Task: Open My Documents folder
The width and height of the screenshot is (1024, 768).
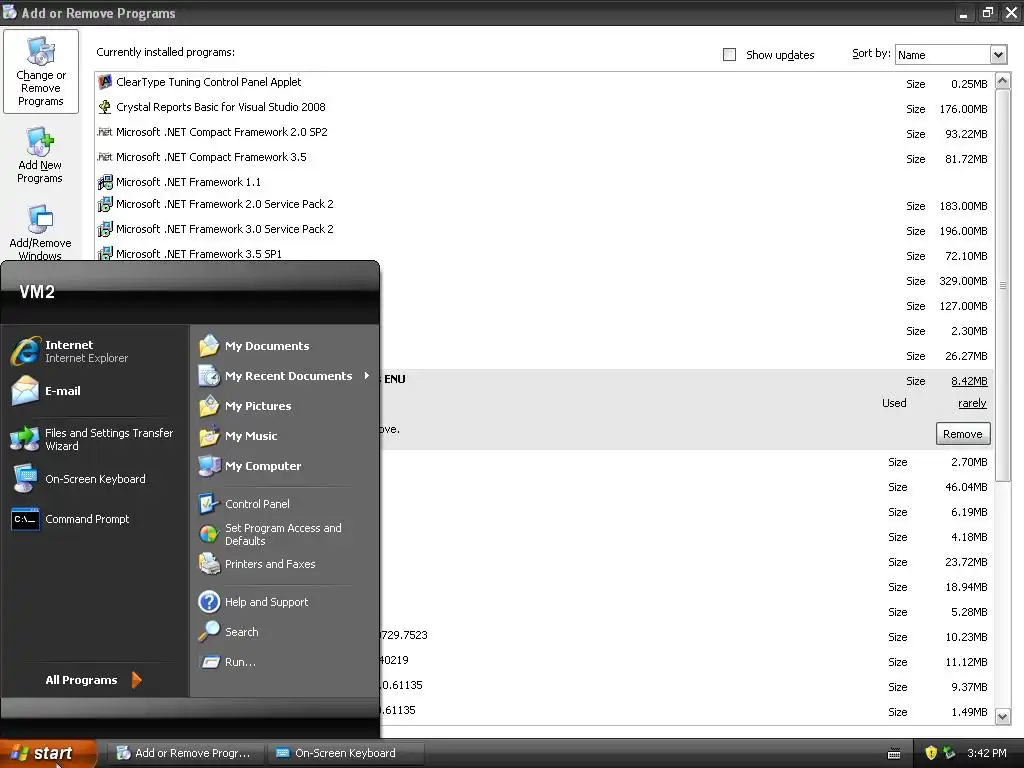Action: point(254,345)
